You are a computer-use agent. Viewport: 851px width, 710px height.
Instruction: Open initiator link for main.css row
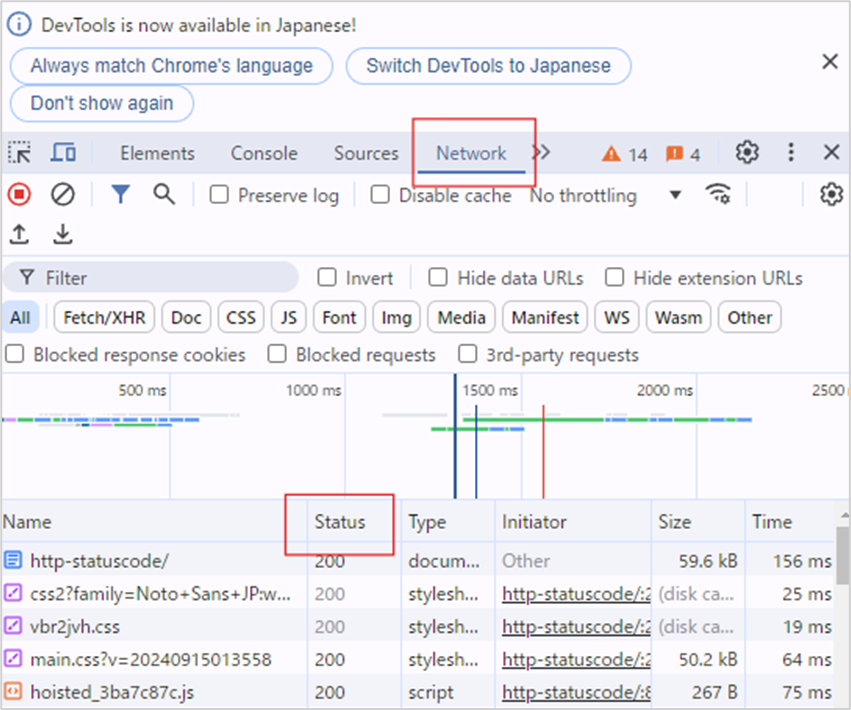576,659
